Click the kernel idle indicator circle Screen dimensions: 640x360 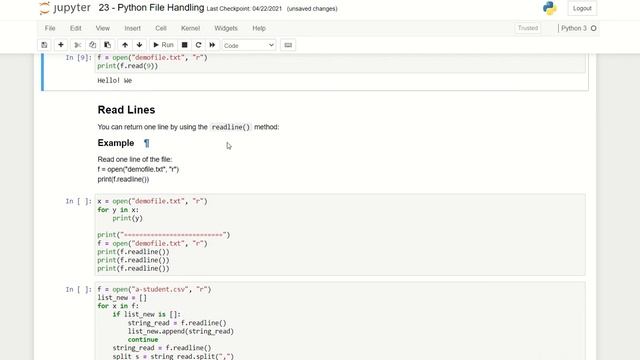[593, 28]
